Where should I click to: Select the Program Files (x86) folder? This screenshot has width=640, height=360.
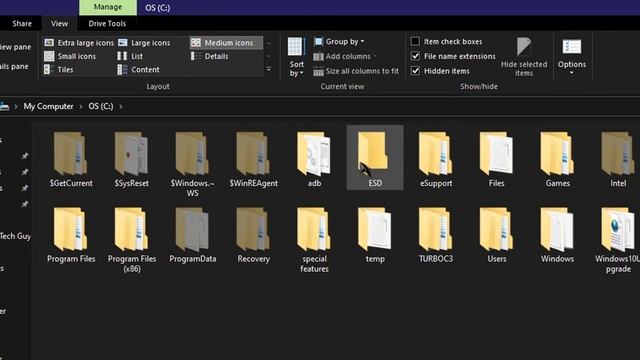click(131, 240)
